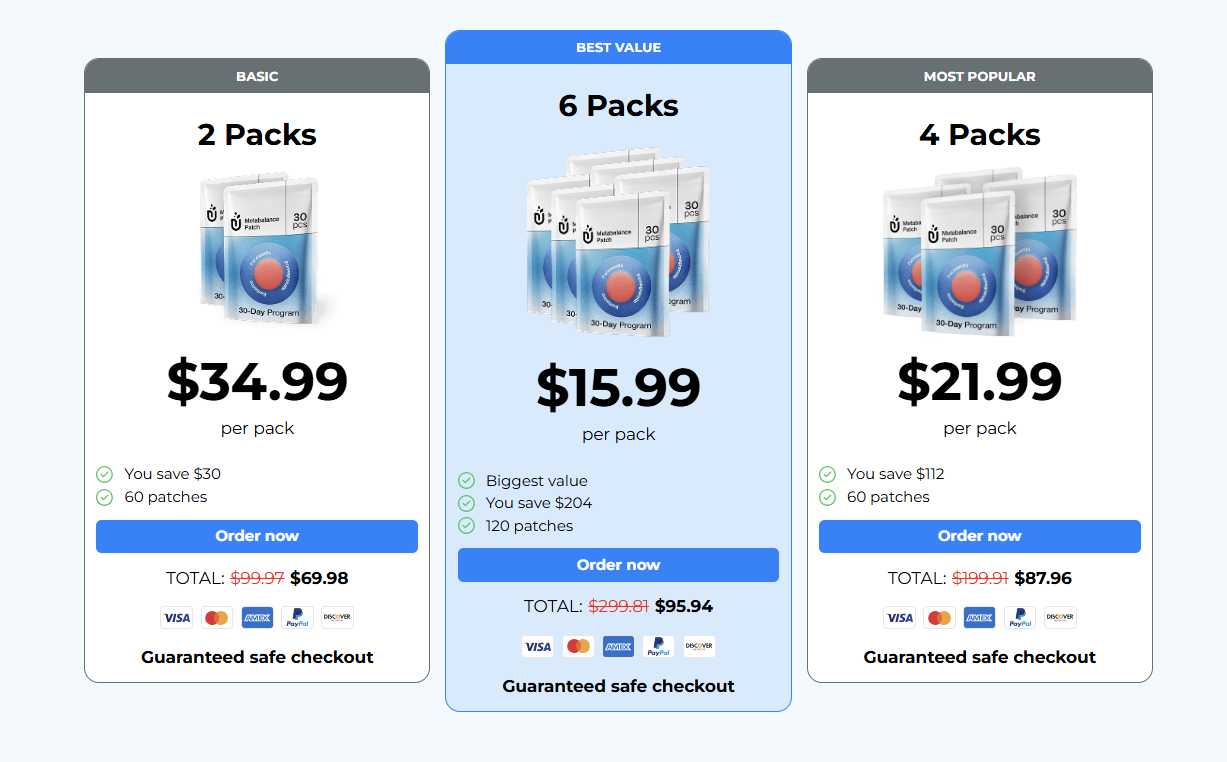This screenshot has width=1227, height=762.
Task: Select the BEST VALUE header tab
Action: tap(618, 48)
